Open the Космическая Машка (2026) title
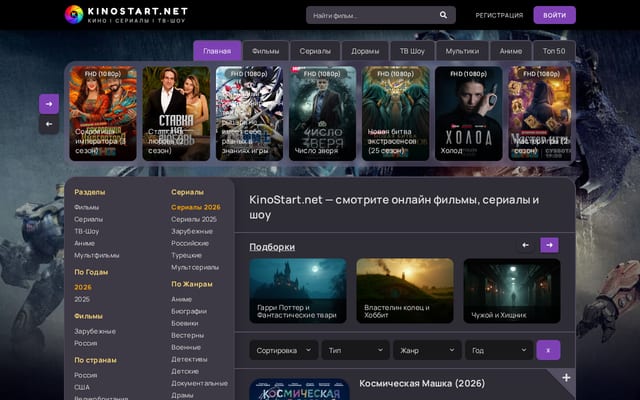The width and height of the screenshot is (640, 400). pos(422,384)
